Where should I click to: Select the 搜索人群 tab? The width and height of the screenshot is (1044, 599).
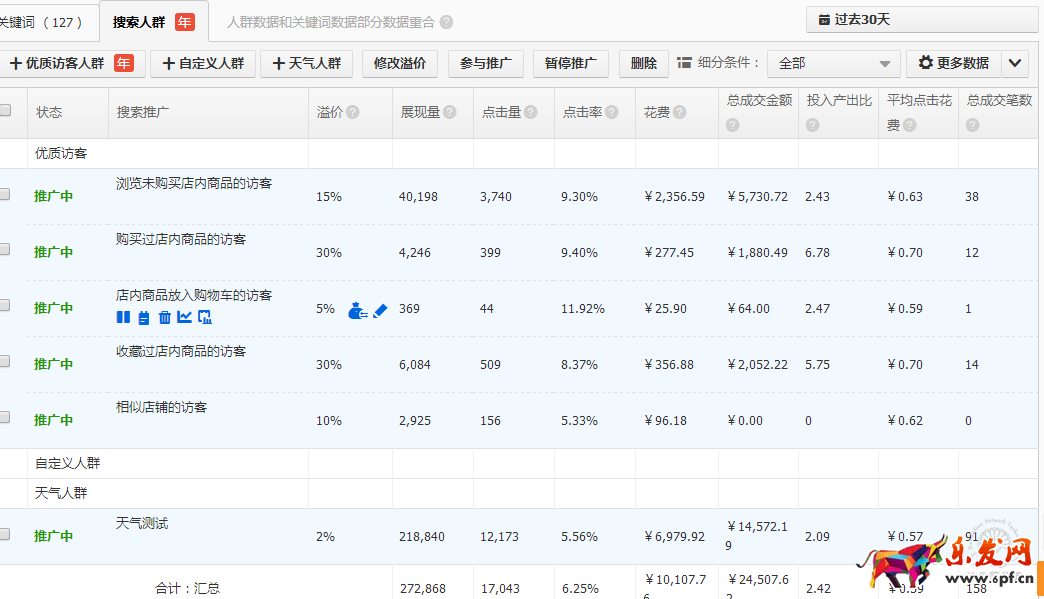152,21
